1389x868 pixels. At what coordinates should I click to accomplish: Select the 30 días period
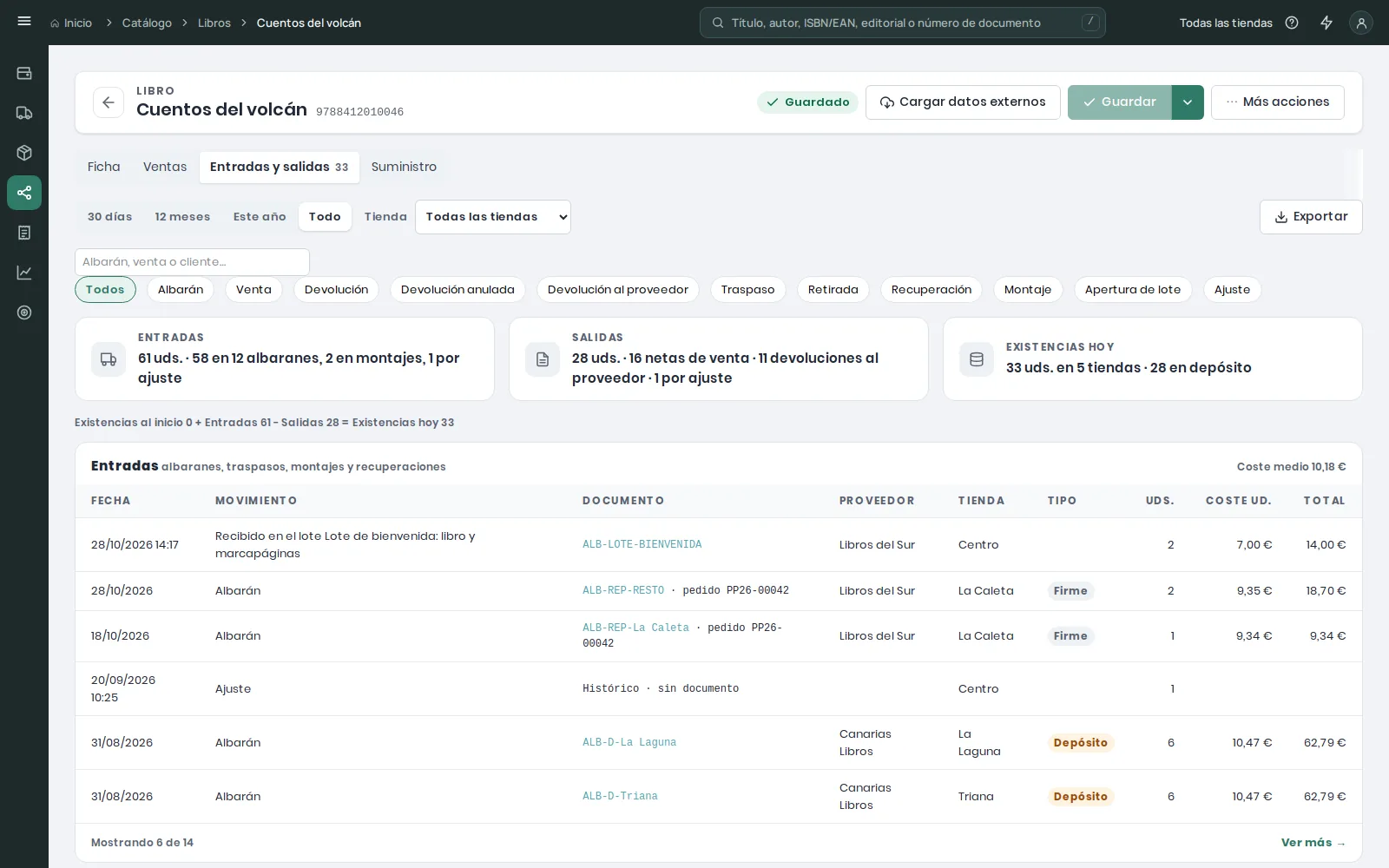110,217
